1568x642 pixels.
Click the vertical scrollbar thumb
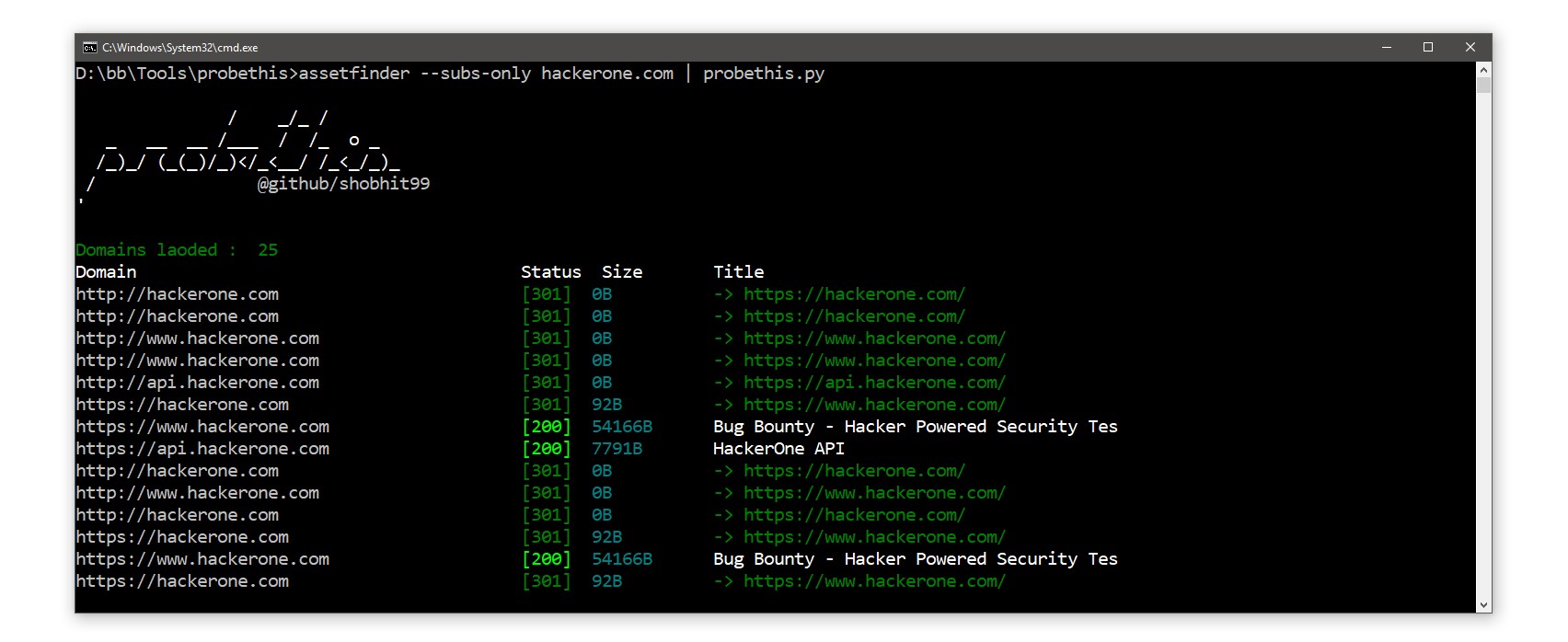point(1483,86)
